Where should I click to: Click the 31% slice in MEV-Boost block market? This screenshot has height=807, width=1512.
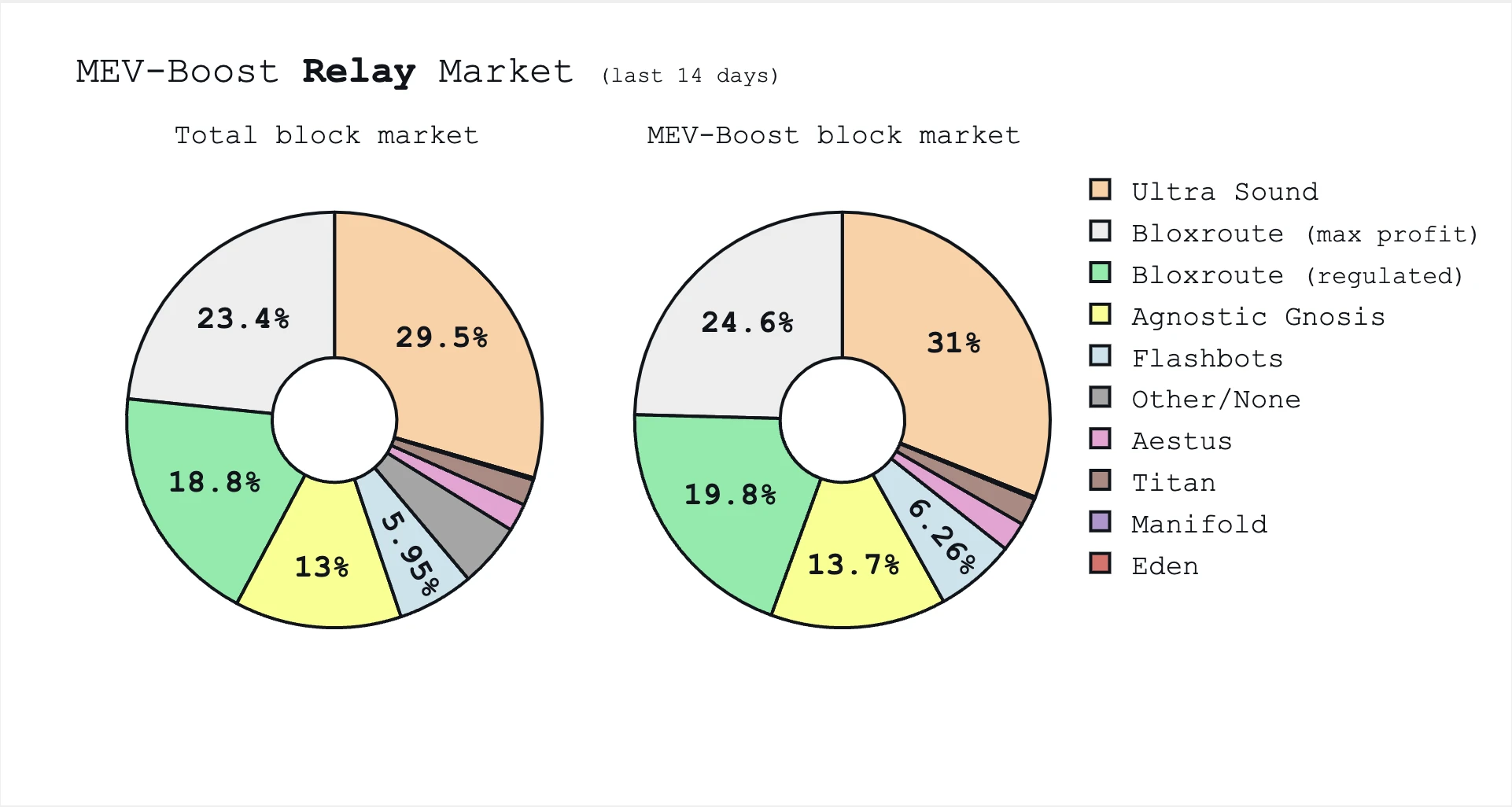[x=953, y=343]
